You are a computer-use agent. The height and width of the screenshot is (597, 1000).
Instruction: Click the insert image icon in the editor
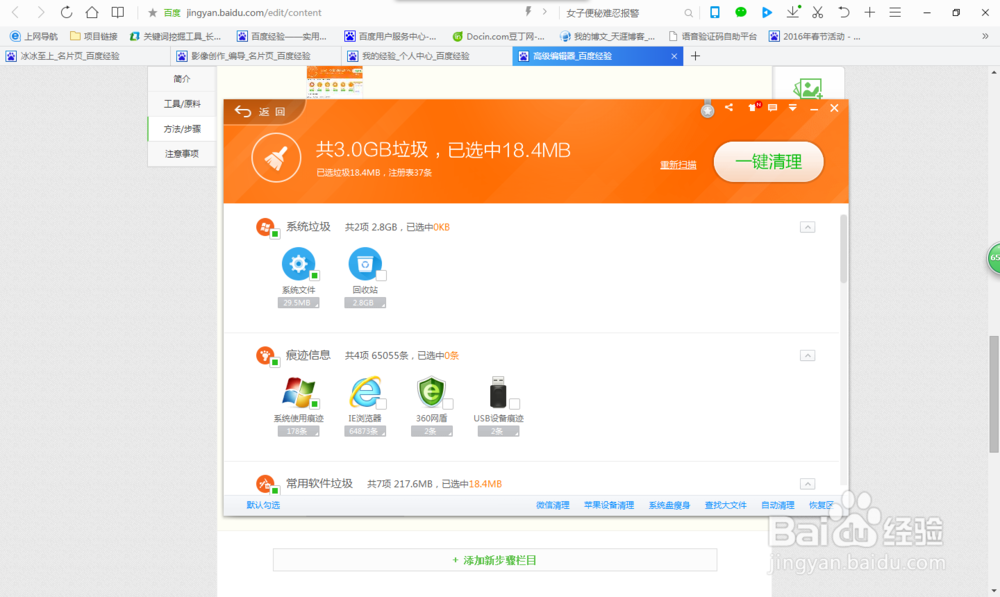point(808,89)
